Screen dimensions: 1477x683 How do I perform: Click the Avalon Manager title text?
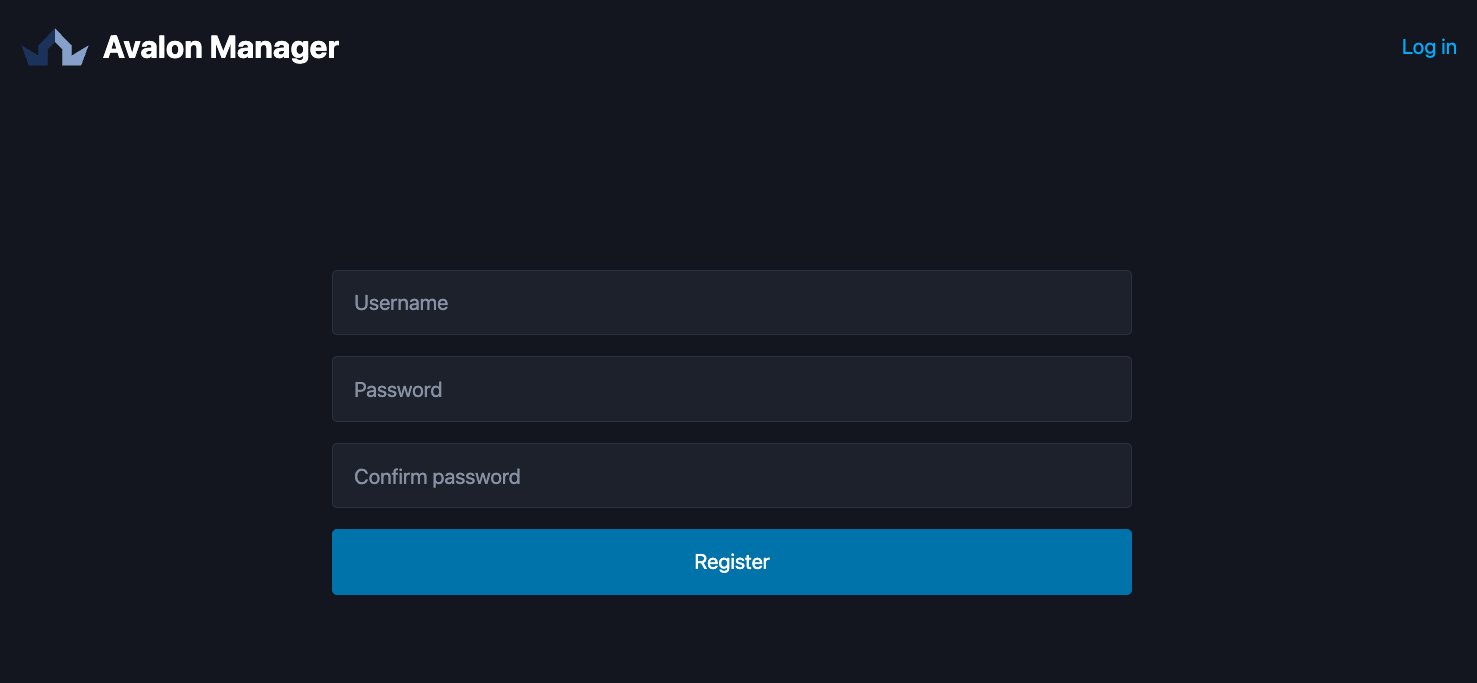point(221,47)
